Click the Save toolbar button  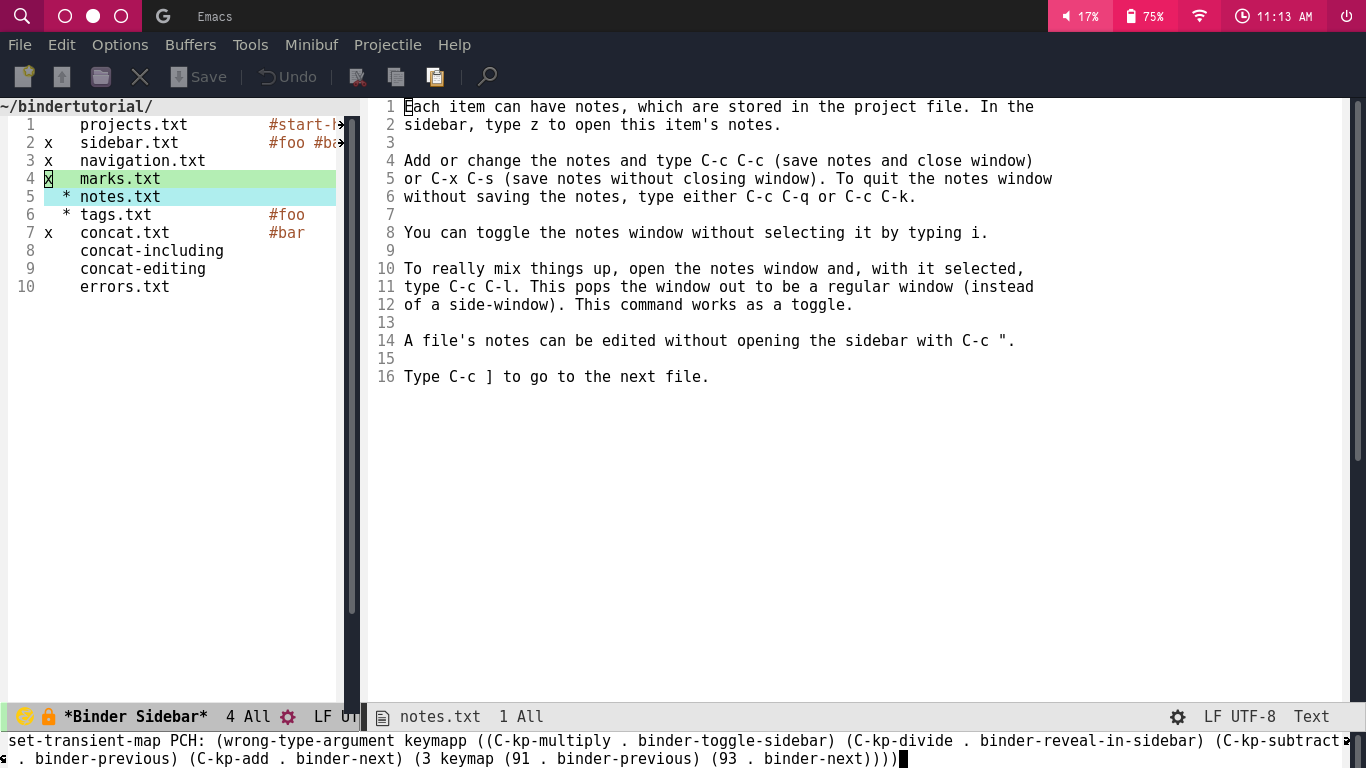(198, 77)
